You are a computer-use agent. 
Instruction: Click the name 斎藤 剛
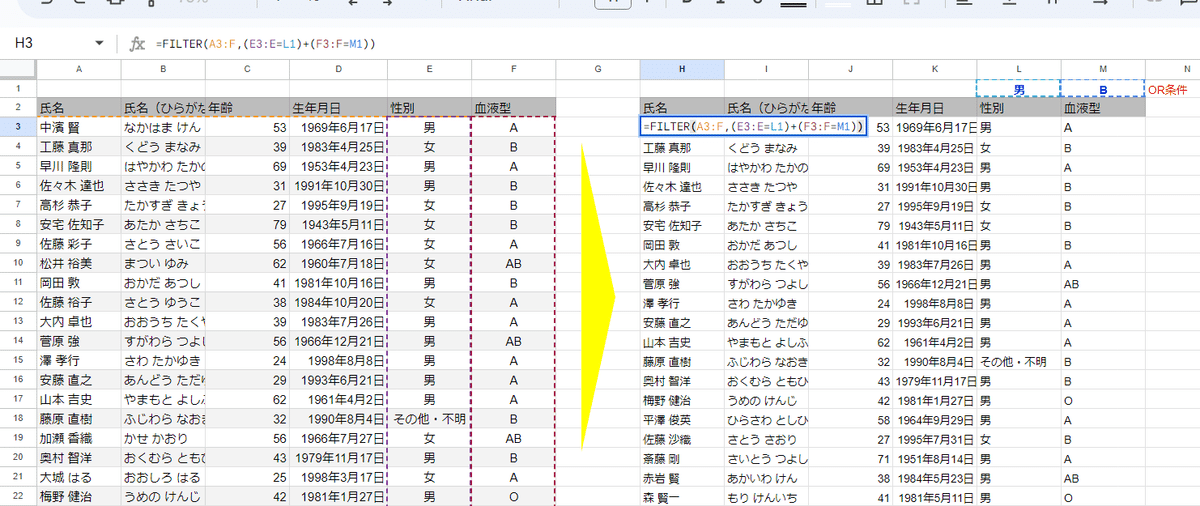point(662,458)
